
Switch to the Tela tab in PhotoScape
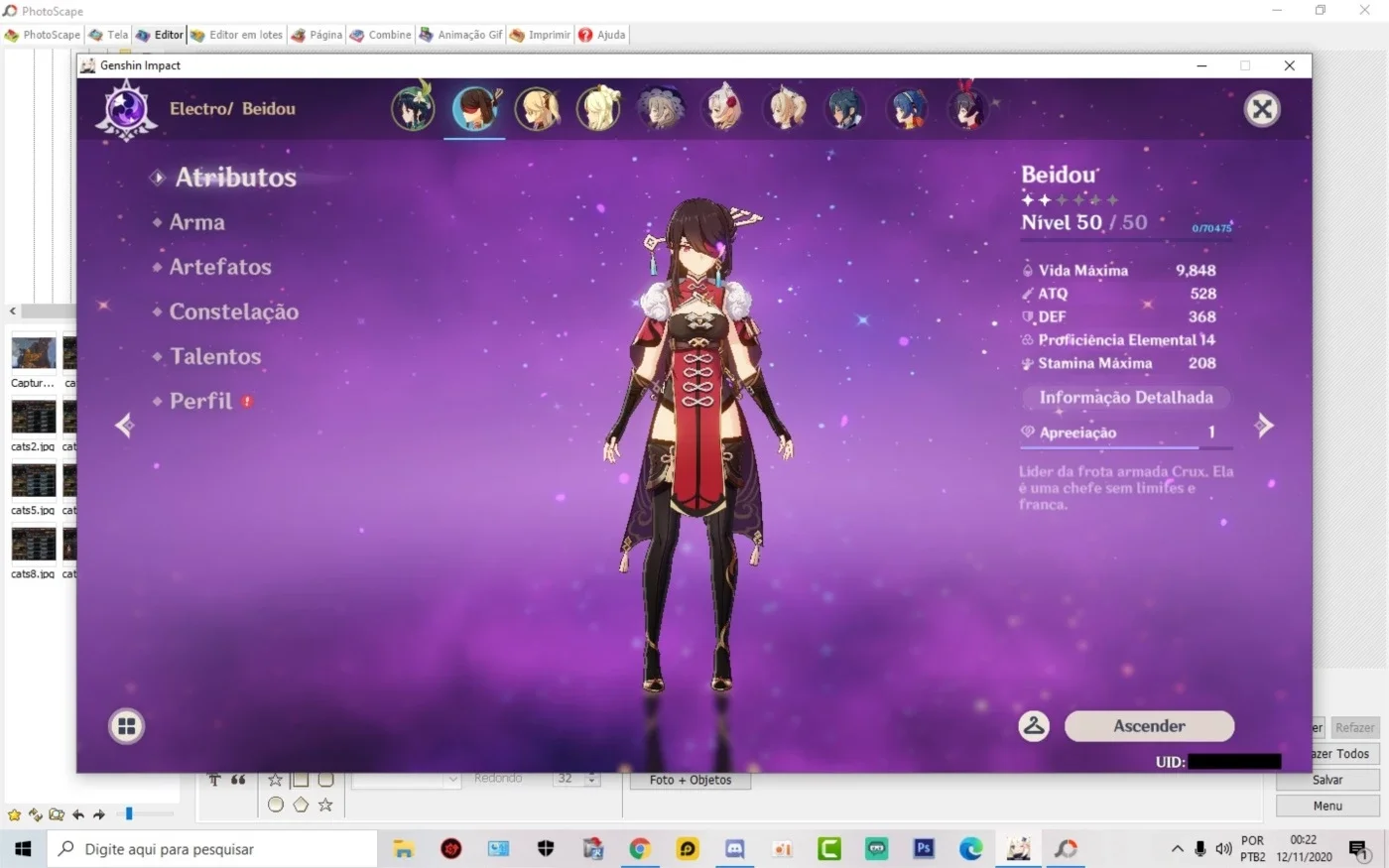pyautogui.click(x=109, y=35)
